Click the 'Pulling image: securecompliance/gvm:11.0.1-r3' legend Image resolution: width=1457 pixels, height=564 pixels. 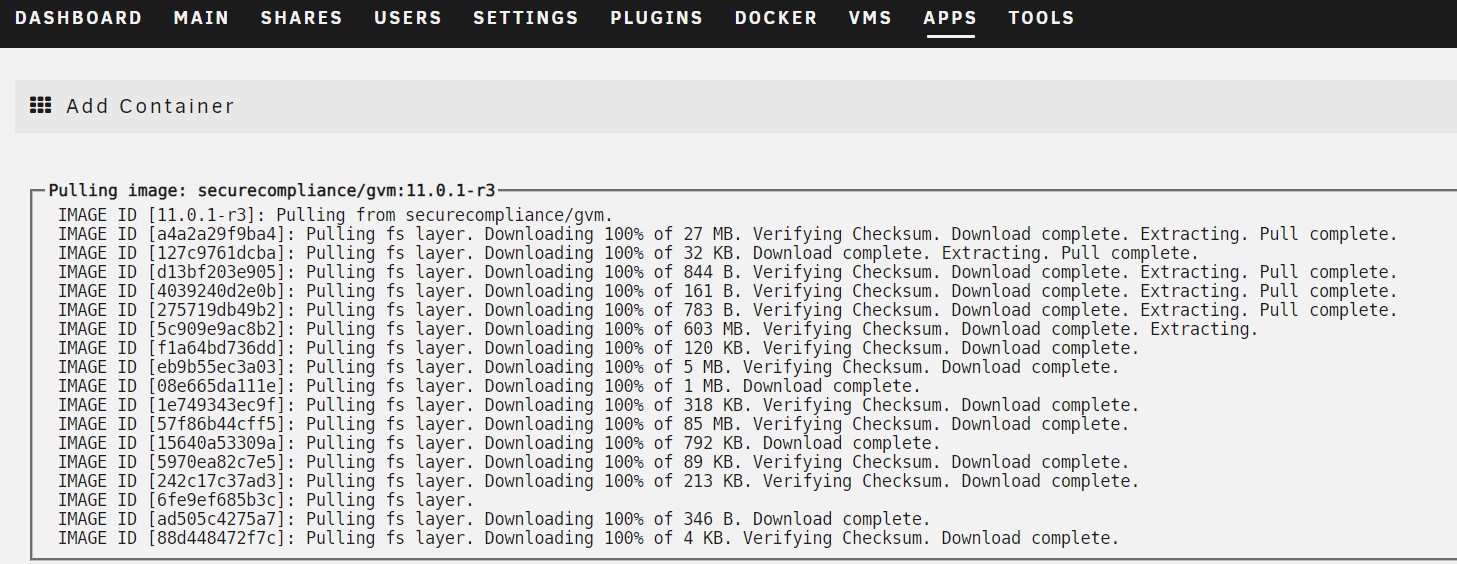272,190
